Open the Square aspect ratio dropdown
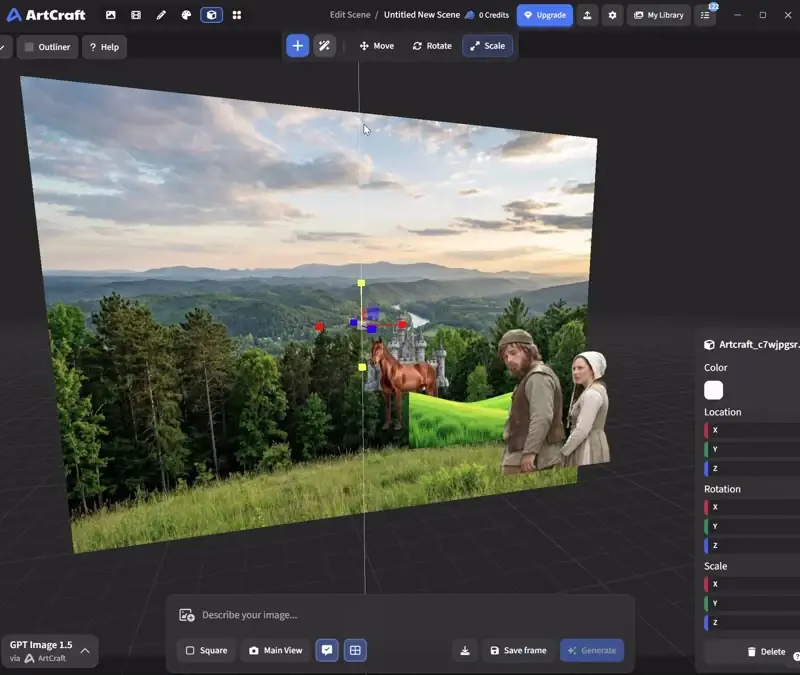Image resolution: width=800 pixels, height=675 pixels. coord(207,651)
